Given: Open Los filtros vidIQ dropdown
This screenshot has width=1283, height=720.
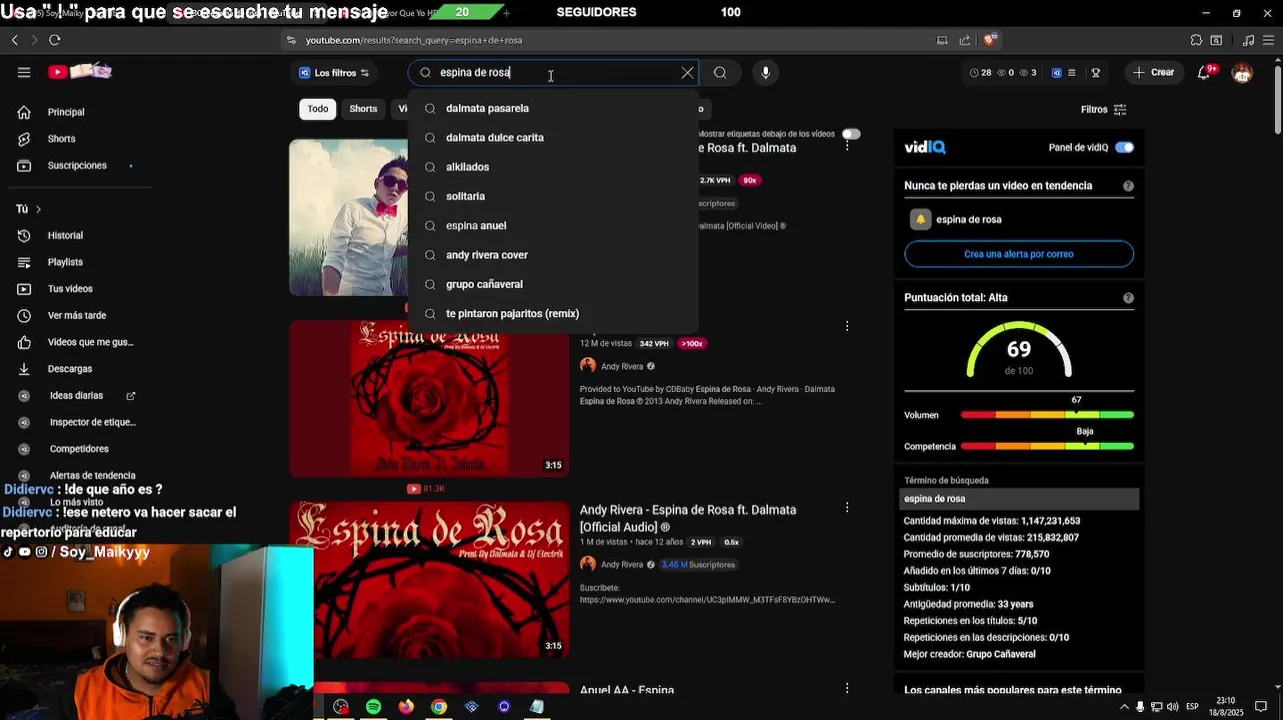Looking at the screenshot, I should tap(334, 73).
